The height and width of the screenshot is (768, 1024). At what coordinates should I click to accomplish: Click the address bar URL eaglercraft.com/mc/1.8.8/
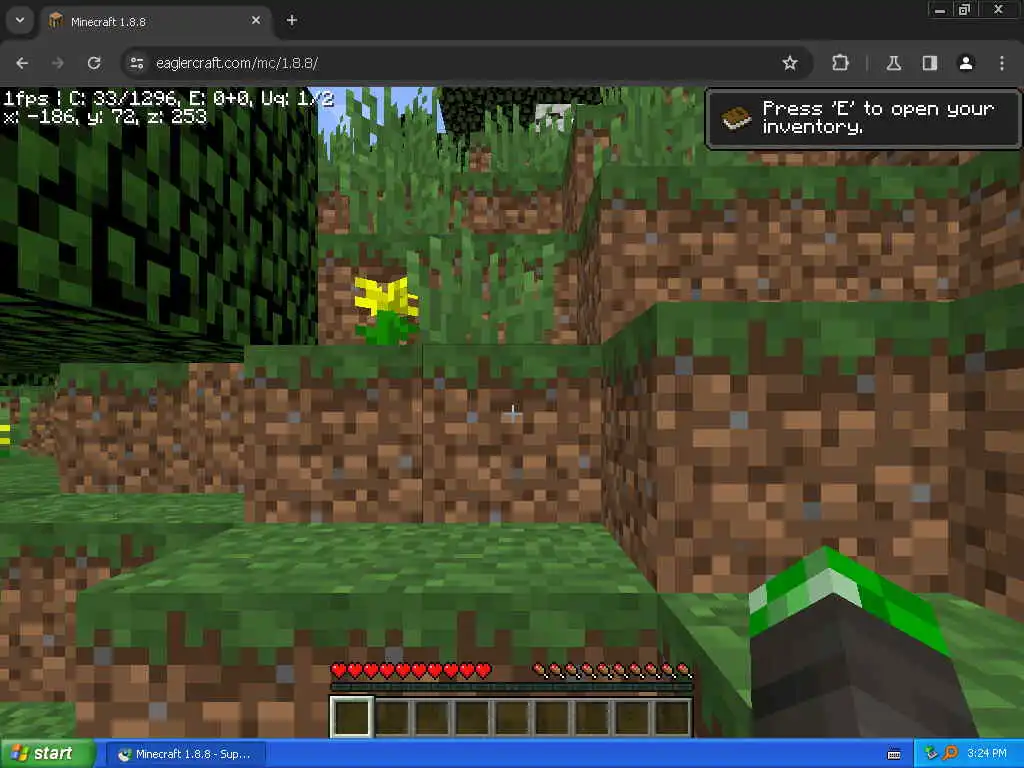coord(236,63)
